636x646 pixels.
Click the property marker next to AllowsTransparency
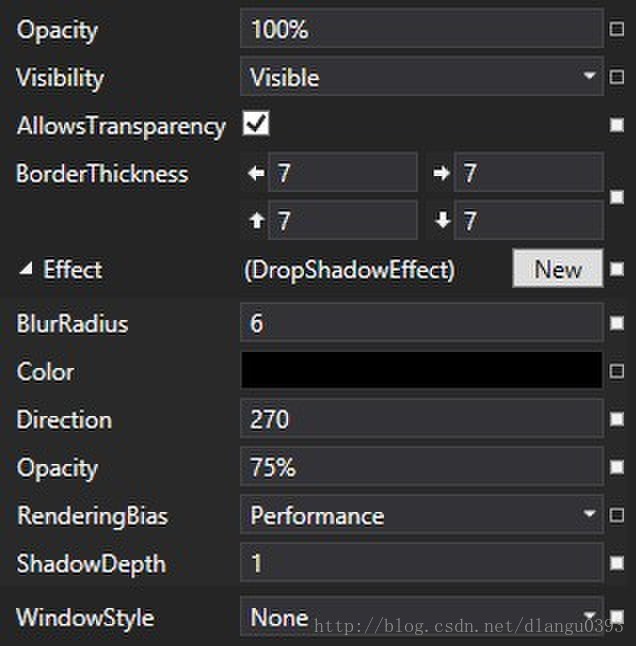(x=616, y=125)
